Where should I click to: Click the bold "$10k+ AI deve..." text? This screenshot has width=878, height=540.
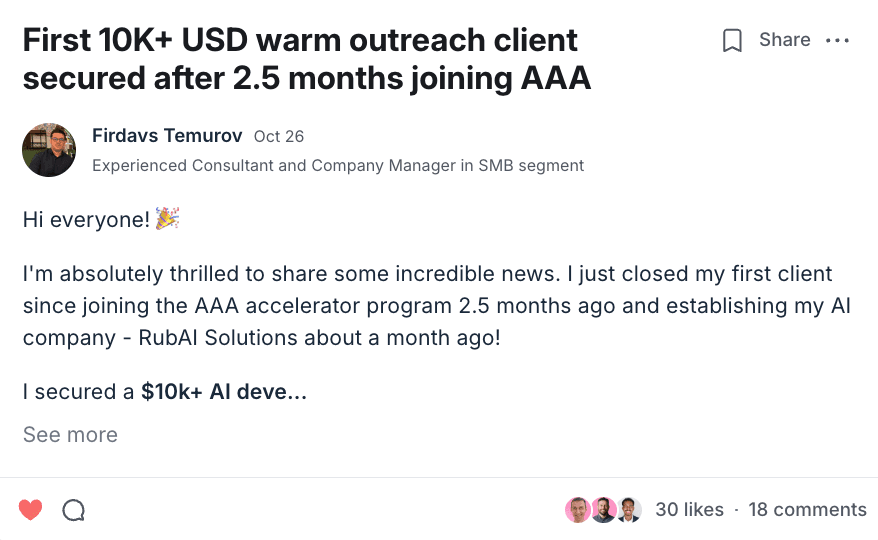(224, 392)
